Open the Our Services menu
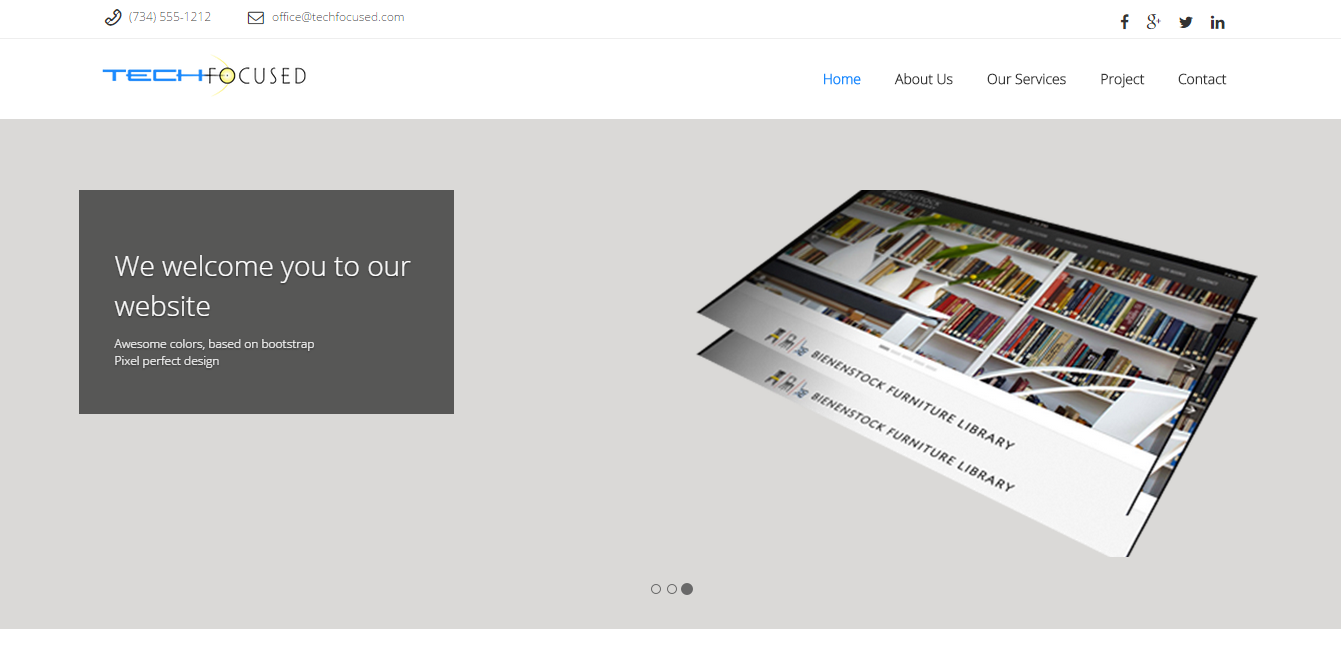Image resolution: width=1341 pixels, height=657 pixels. [x=1026, y=79]
